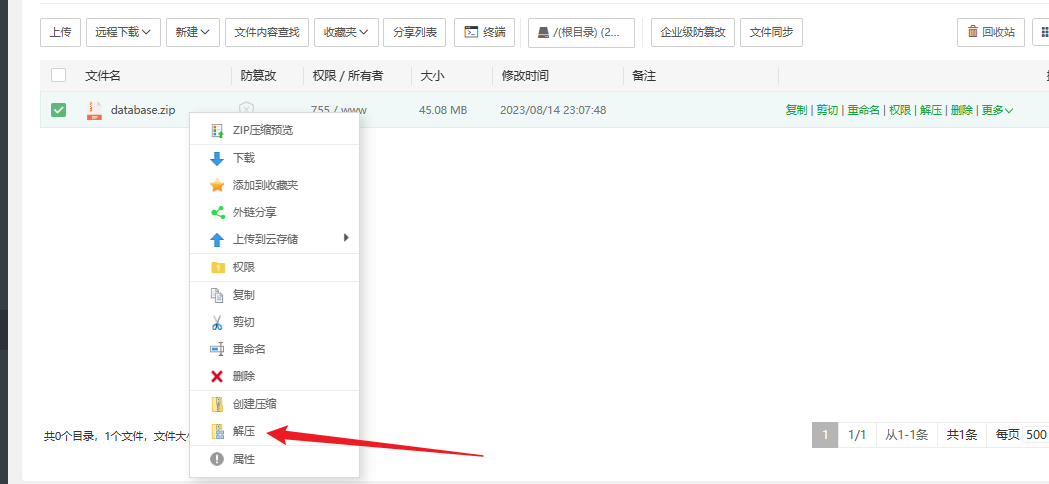This screenshot has width=1049, height=484.
Task: Select 解压 from the context menu
Action: coord(244,431)
